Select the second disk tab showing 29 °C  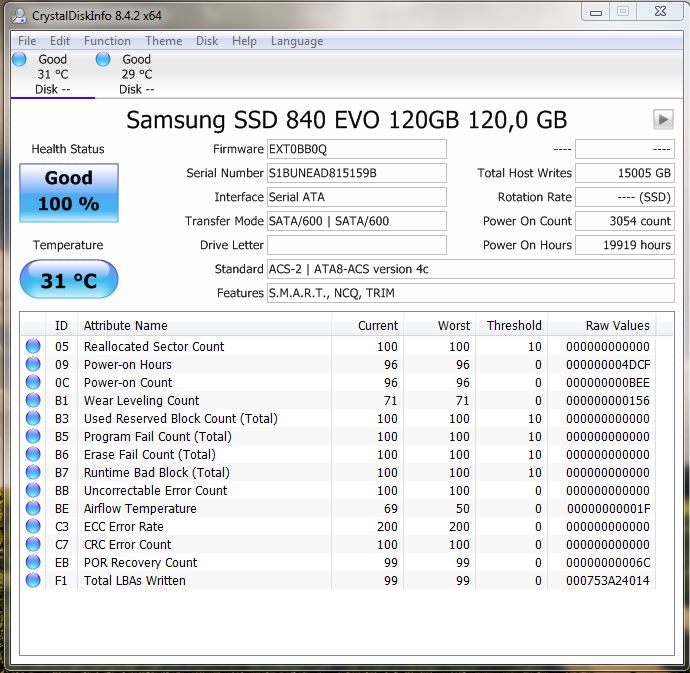(x=136, y=74)
